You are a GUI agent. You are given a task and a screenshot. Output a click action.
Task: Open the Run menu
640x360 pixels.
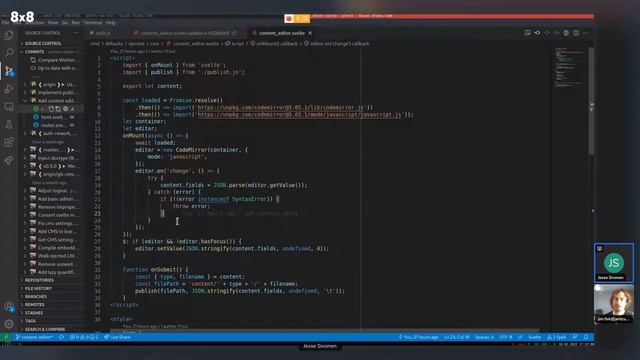coord(76,23)
